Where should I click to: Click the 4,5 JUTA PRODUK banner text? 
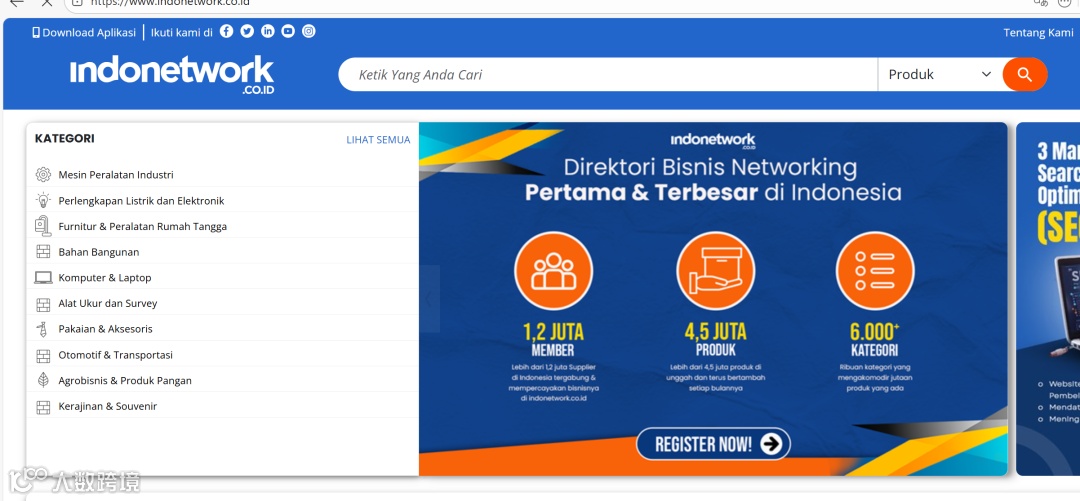(716, 339)
